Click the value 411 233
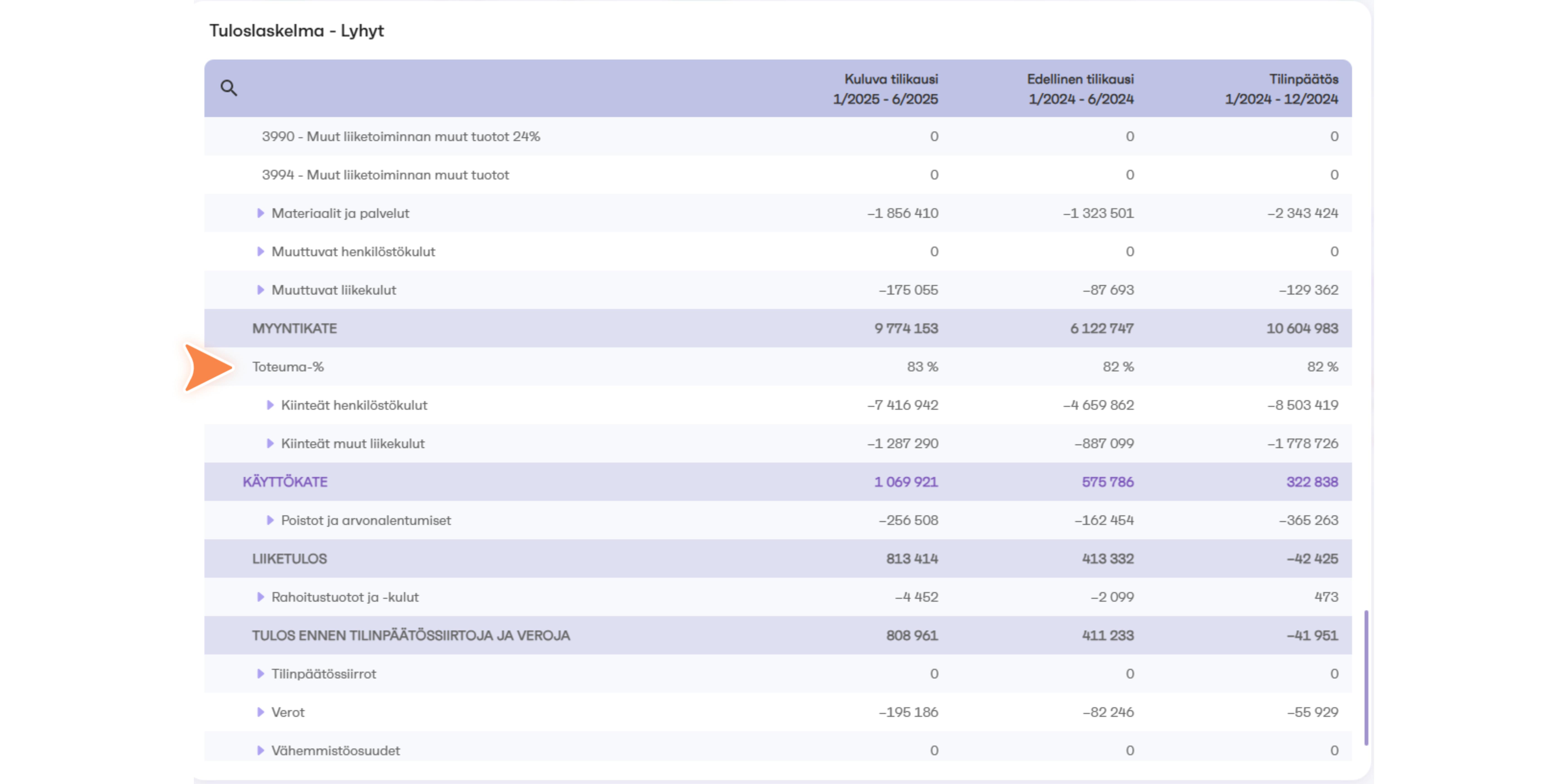The width and height of the screenshot is (1568, 784). click(1108, 635)
